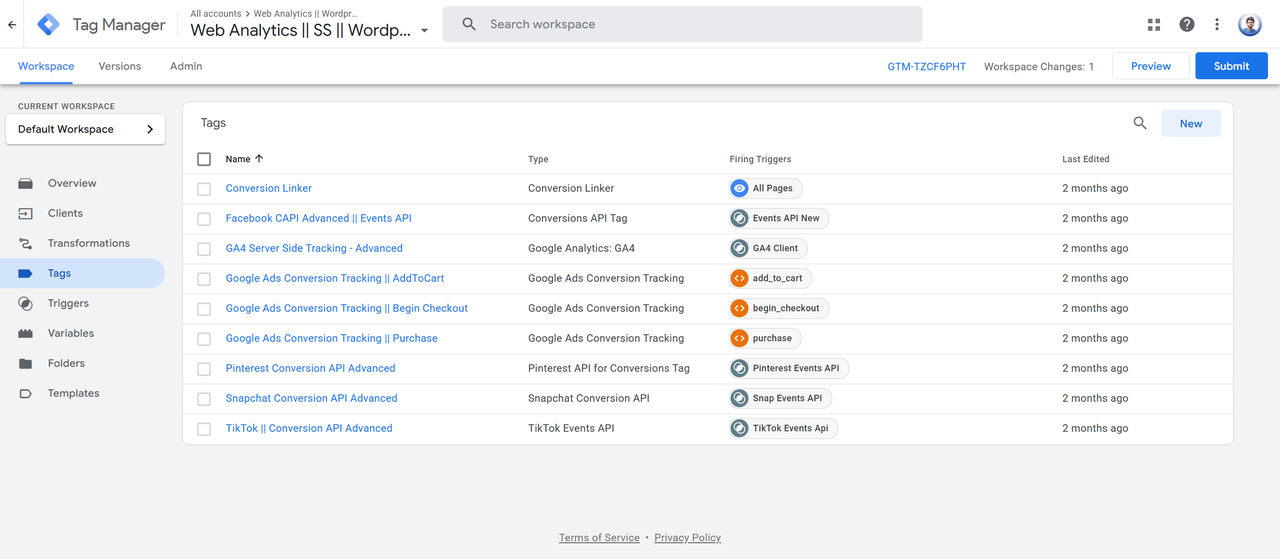Open the Terms of Service link
This screenshot has width=1280, height=559.
click(599, 538)
